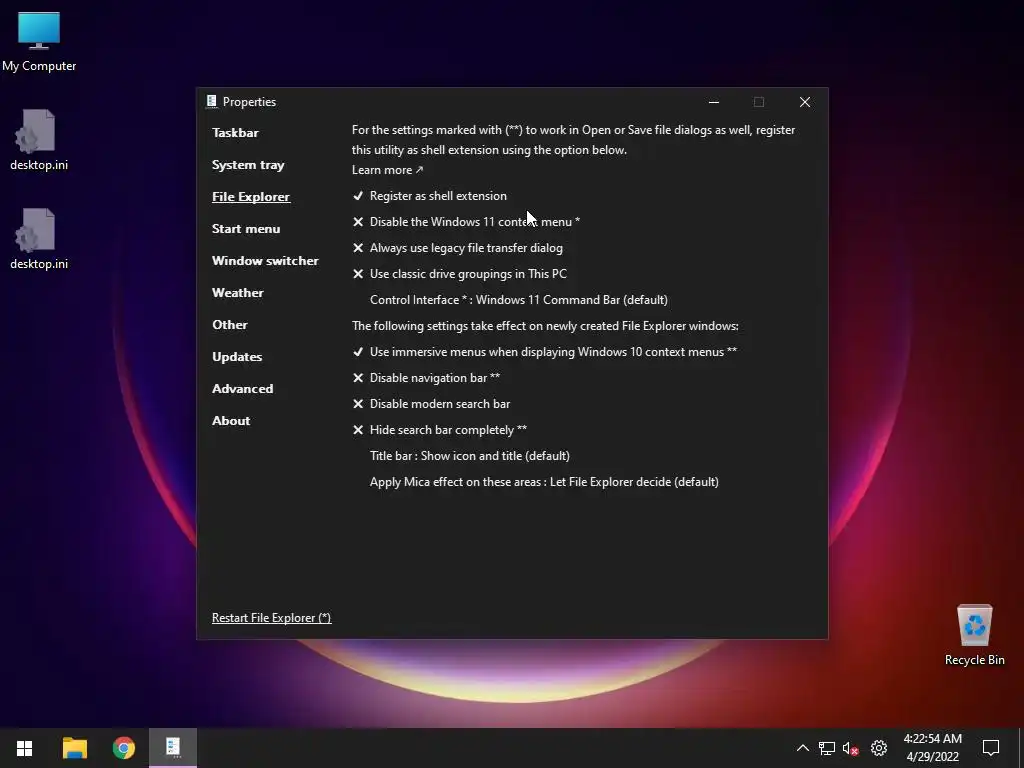Click the Properties app taskbar icon
The width and height of the screenshot is (1024, 768).
[x=173, y=748]
